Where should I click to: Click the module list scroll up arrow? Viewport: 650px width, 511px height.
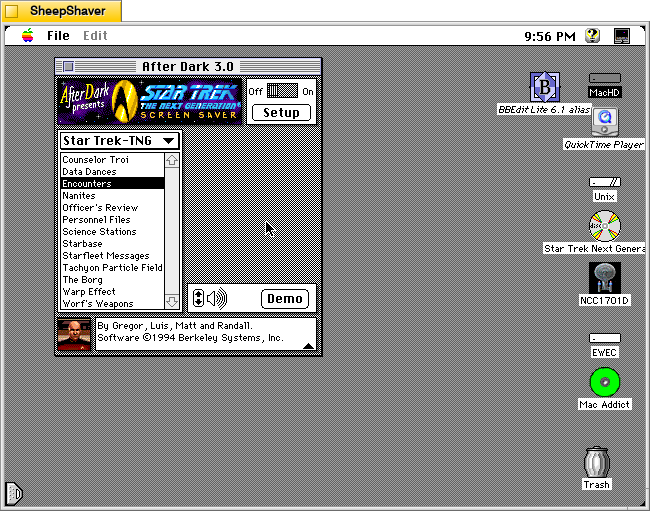(172, 160)
